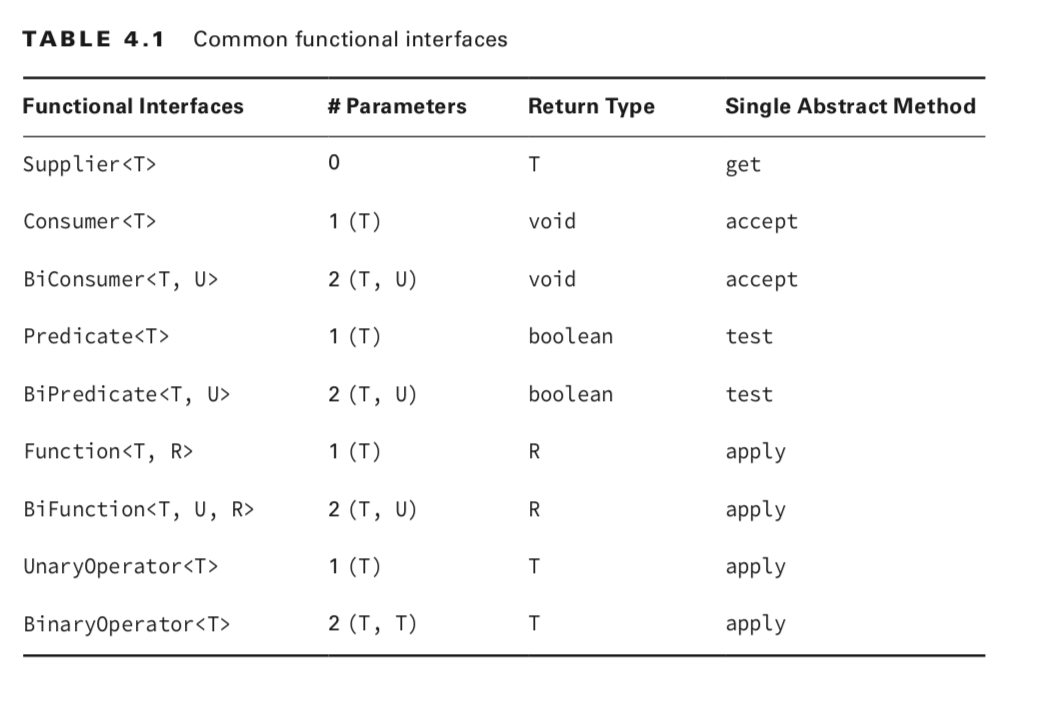This screenshot has height=710, width=1038.
Task: Click the Consumer<T> table cell
Action: pyautogui.click(x=89, y=222)
